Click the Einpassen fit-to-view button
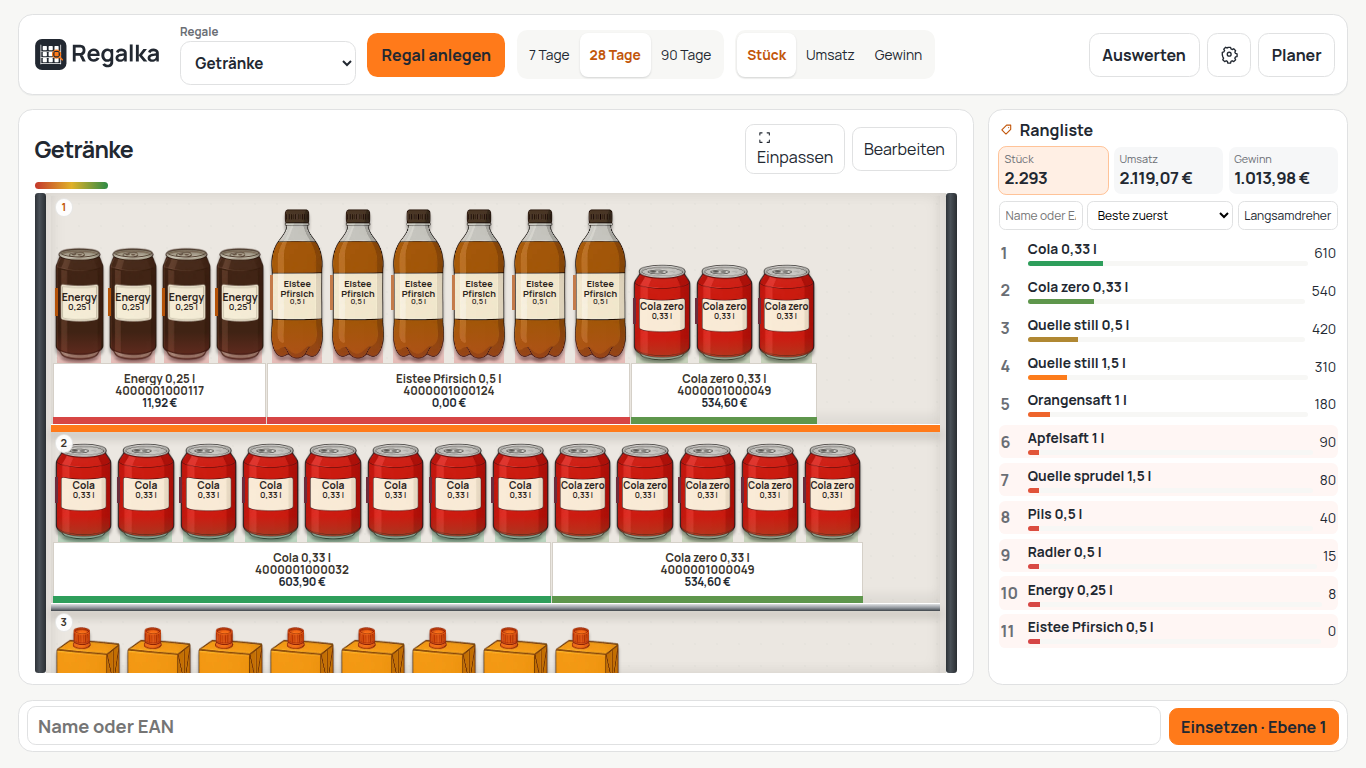 click(x=795, y=149)
